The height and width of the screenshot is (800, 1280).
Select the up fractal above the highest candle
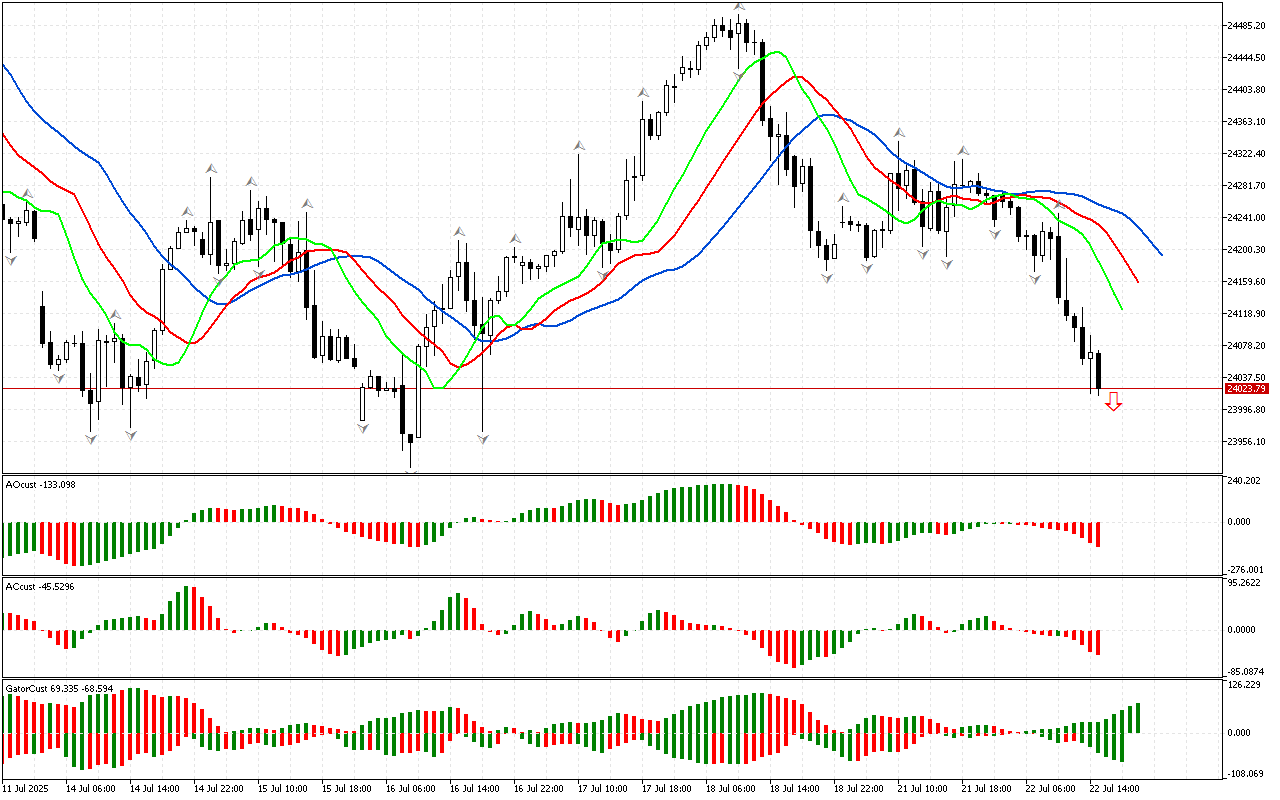(739, 7)
